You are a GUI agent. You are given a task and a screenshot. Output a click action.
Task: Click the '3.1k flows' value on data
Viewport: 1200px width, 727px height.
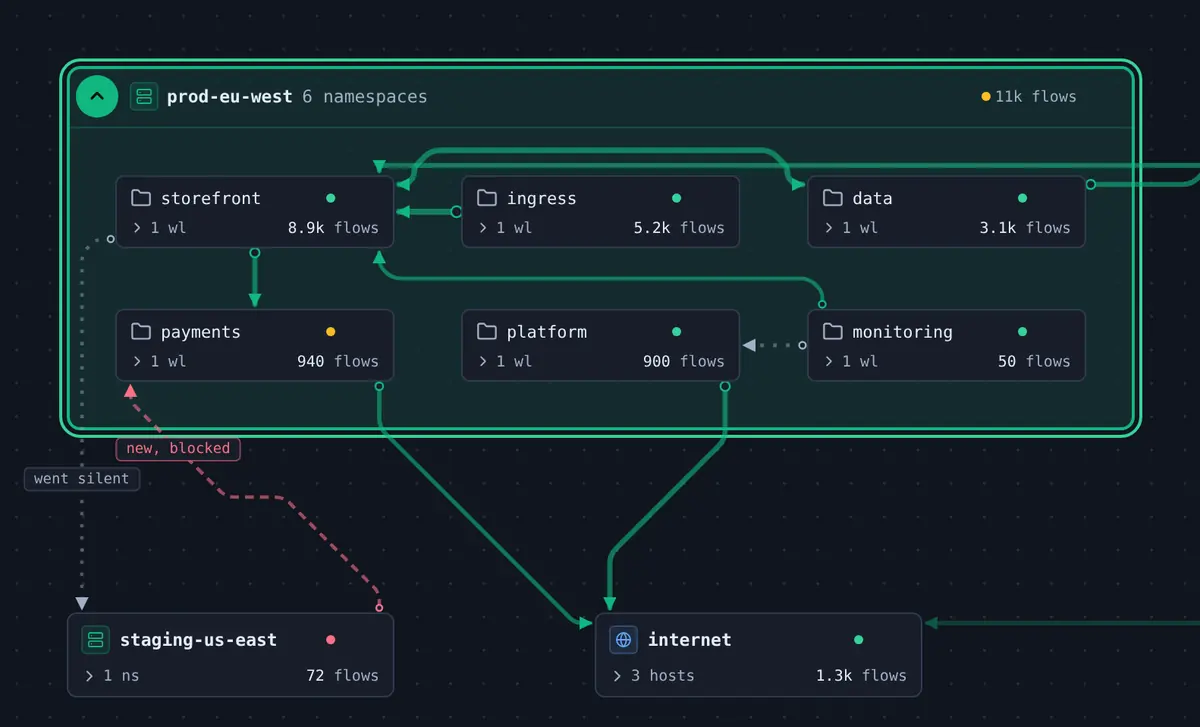(x=1025, y=228)
